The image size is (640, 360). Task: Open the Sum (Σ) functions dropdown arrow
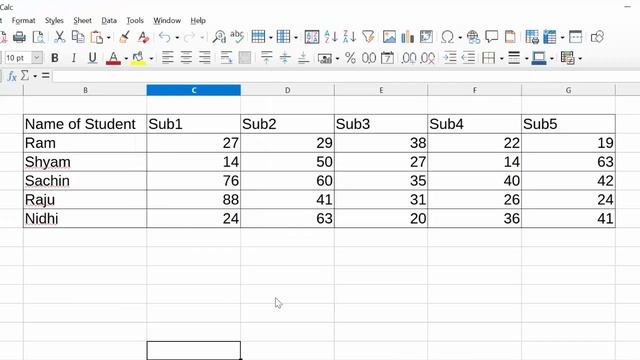click(x=35, y=76)
